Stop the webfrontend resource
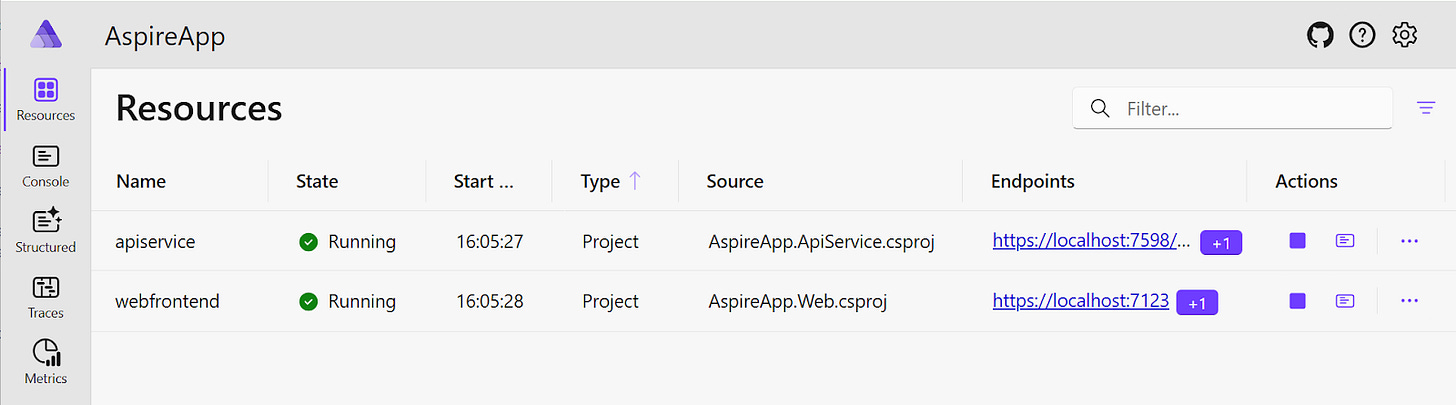The height and width of the screenshot is (405, 1456). pyautogui.click(x=1298, y=300)
